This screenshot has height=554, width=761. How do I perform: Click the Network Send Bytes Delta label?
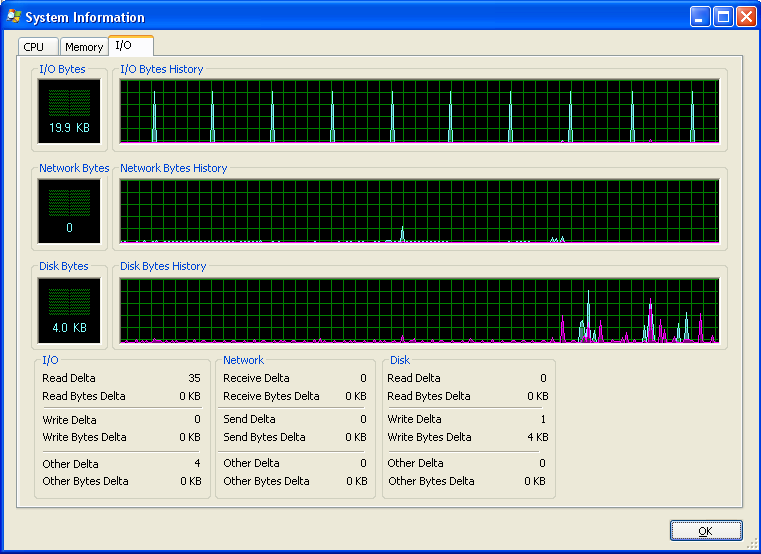[x=264, y=437]
